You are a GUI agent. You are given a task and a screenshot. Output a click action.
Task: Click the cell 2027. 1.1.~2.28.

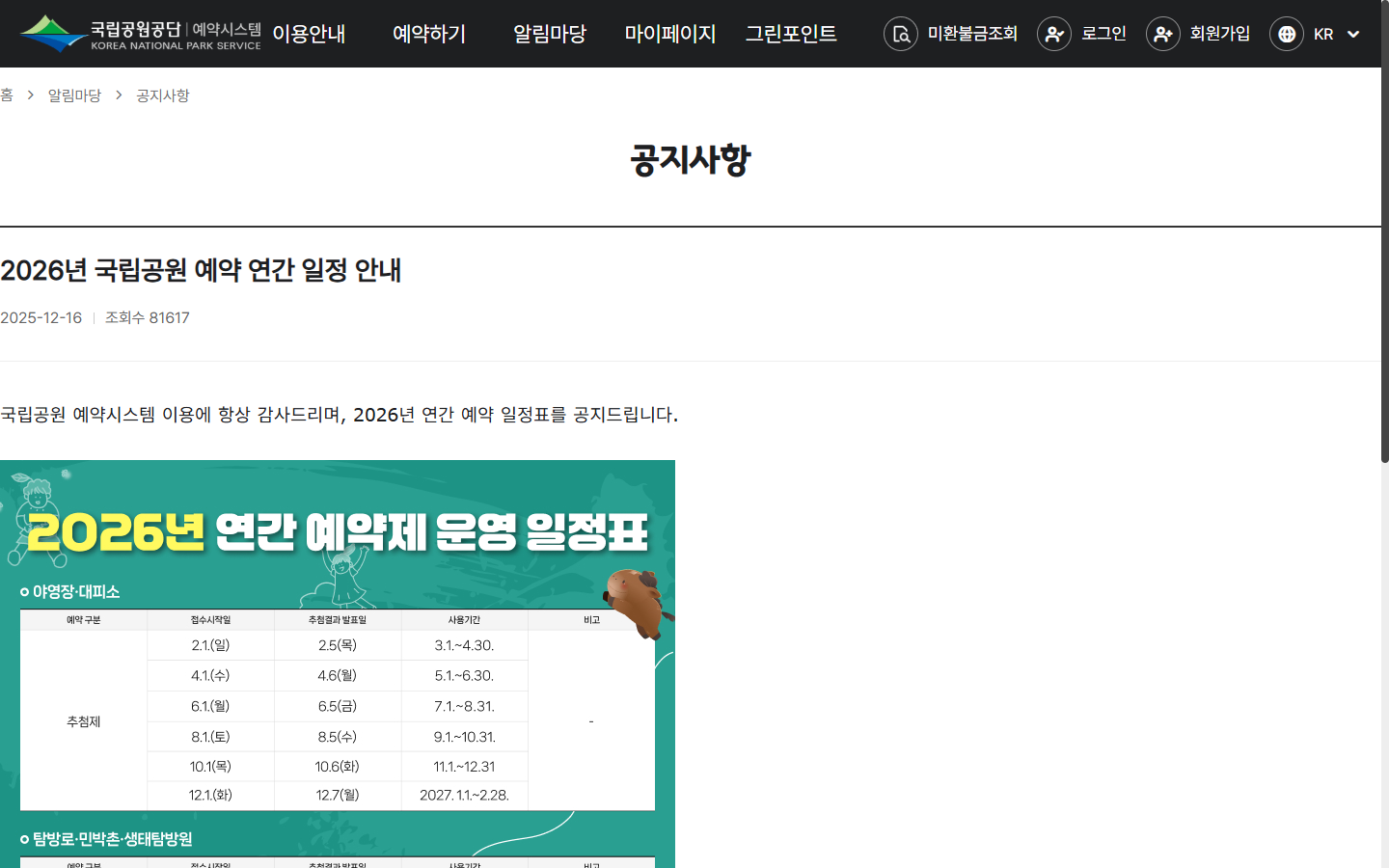(464, 796)
